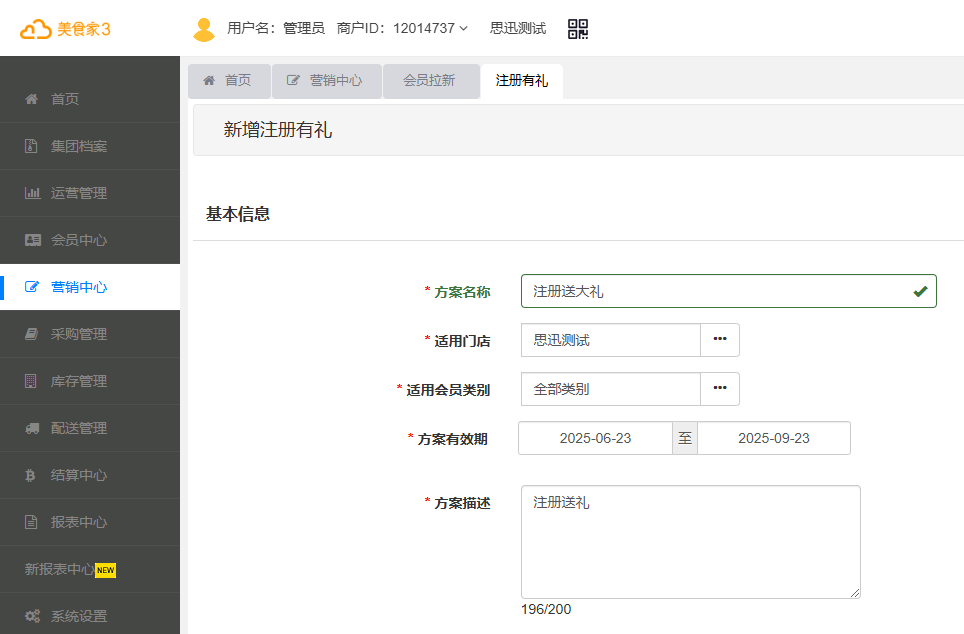Click the yellow NEW badge
The height and width of the screenshot is (634, 964).
[106, 570]
